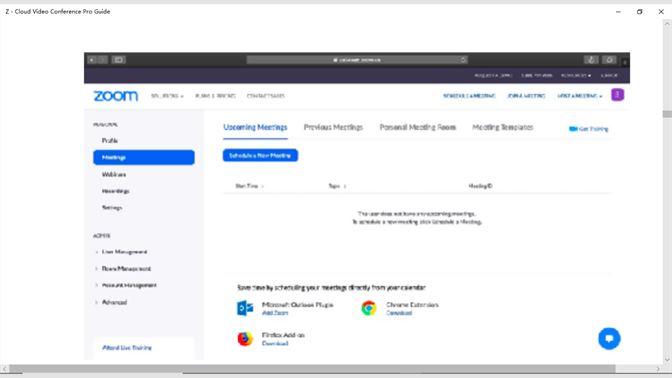This screenshot has width=672, height=378.
Task: Select Profile in sidebar
Action: tap(110, 141)
